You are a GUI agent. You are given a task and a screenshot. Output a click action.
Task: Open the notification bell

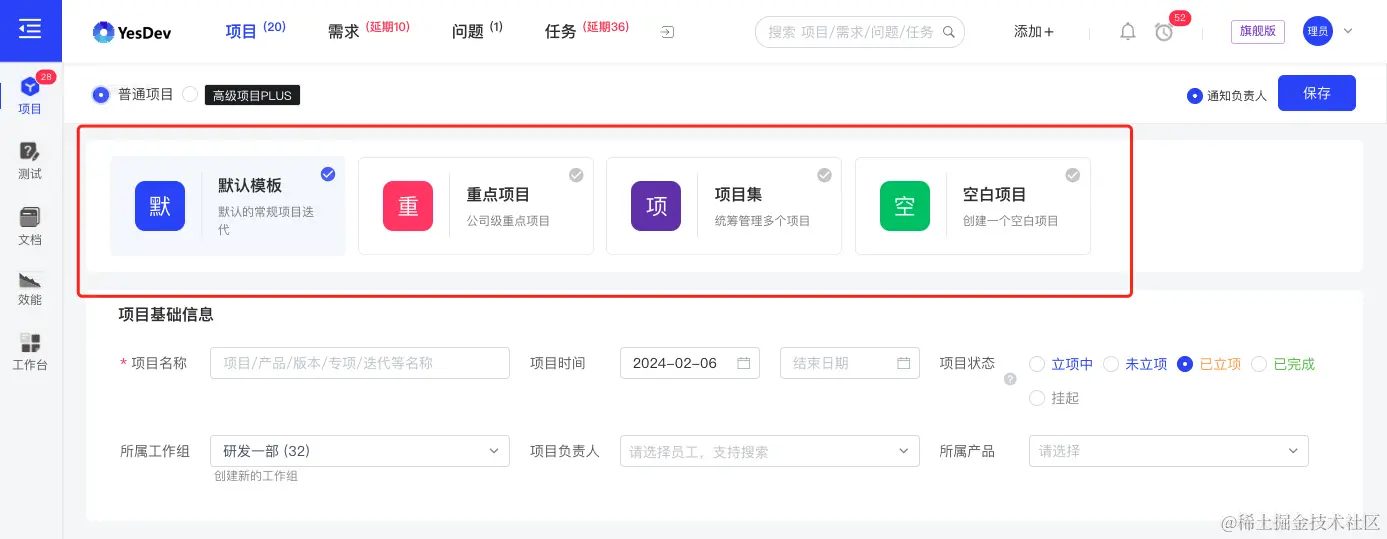click(1128, 32)
